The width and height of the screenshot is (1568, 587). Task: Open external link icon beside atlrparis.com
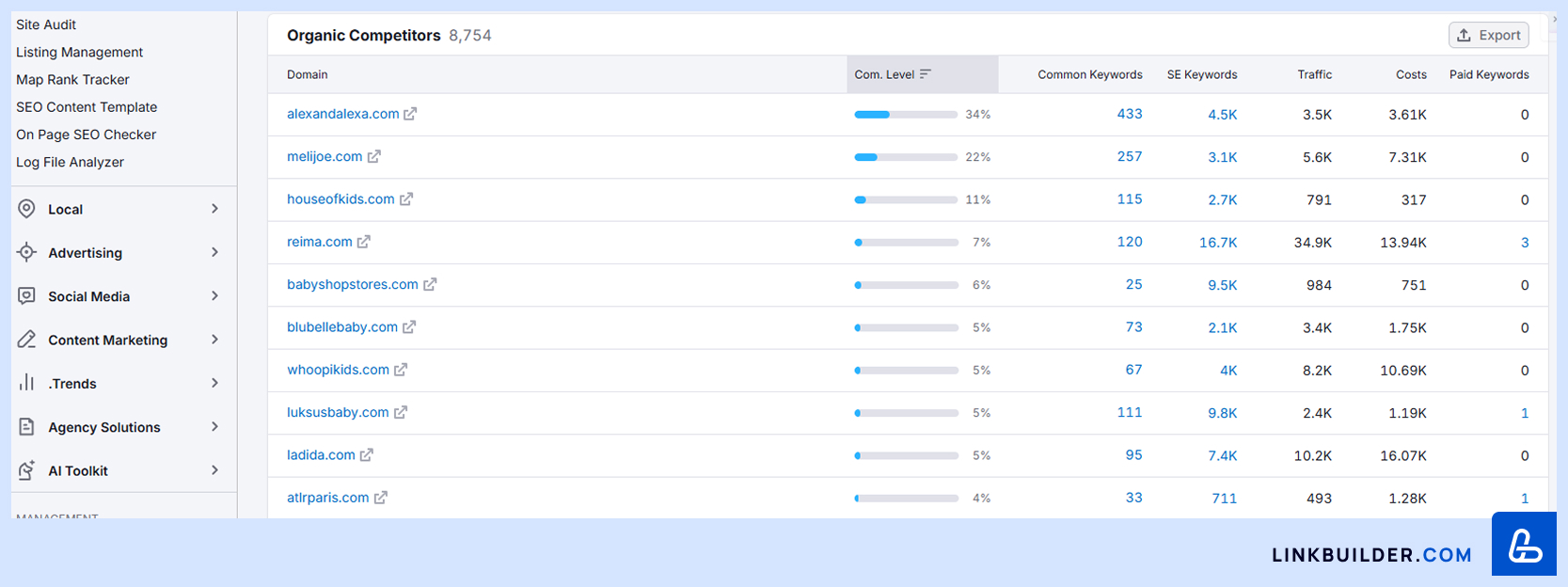(x=381, y=498)
